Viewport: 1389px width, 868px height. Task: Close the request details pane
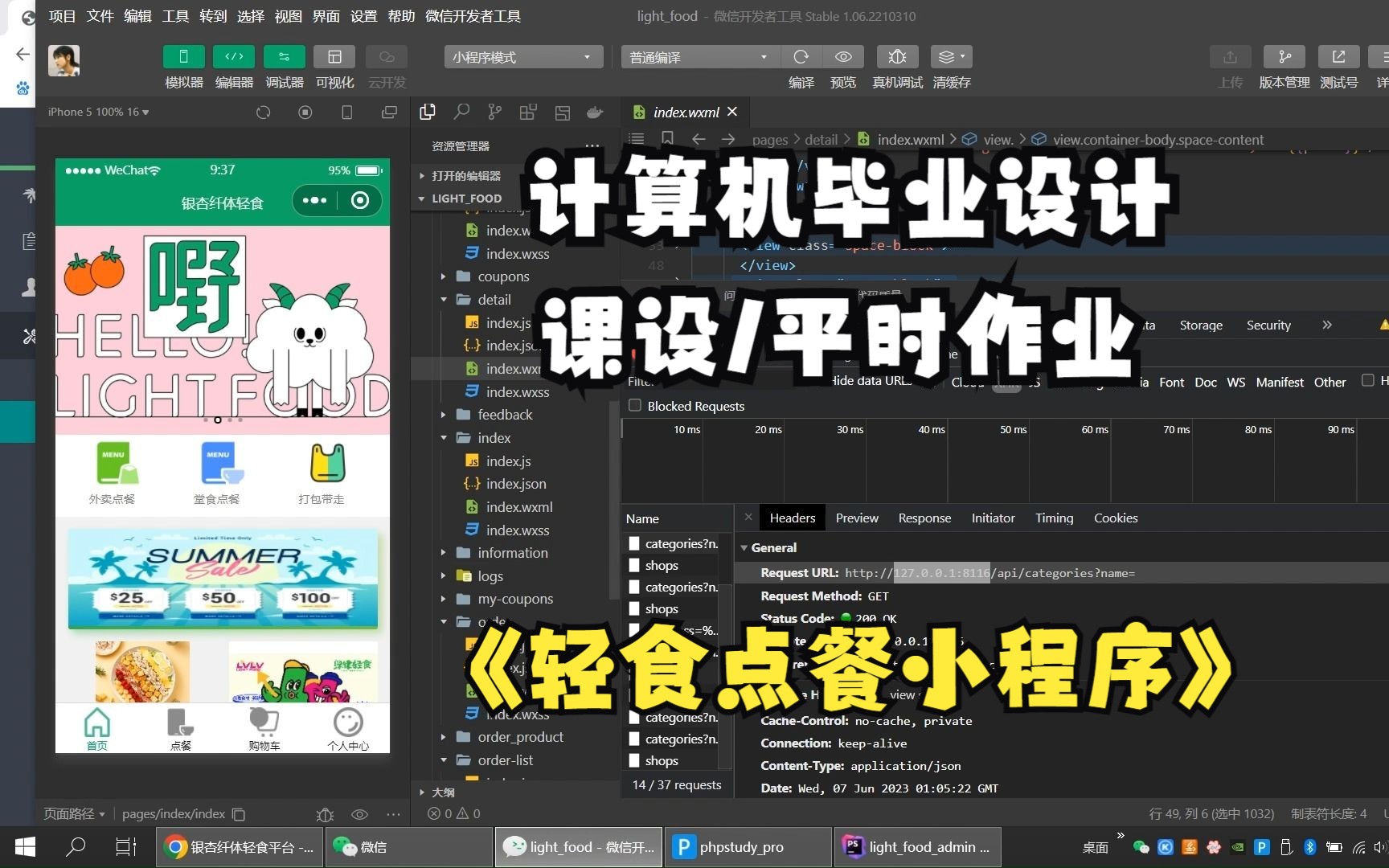pos(748,518)
